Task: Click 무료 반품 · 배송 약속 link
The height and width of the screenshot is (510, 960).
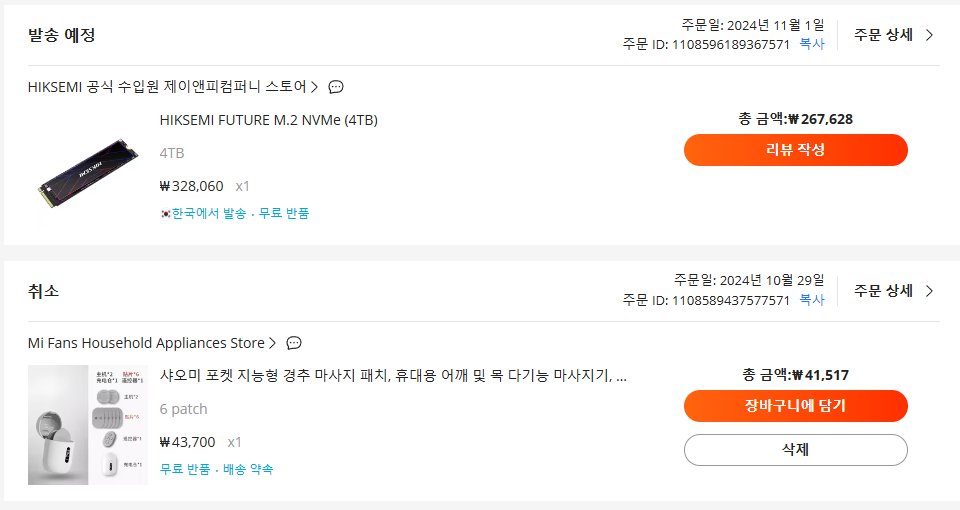Action: pos(216,469)
